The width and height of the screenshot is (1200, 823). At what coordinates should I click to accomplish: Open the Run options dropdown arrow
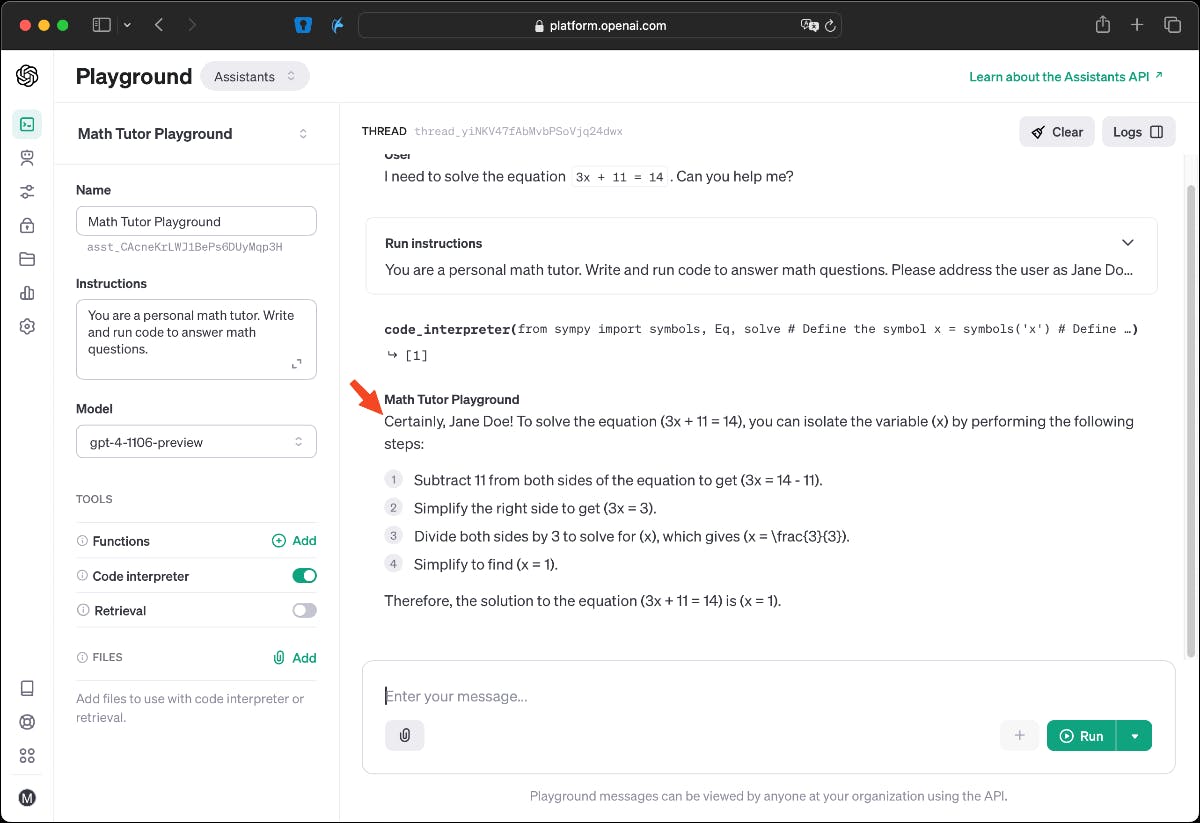coord(1134,736)
